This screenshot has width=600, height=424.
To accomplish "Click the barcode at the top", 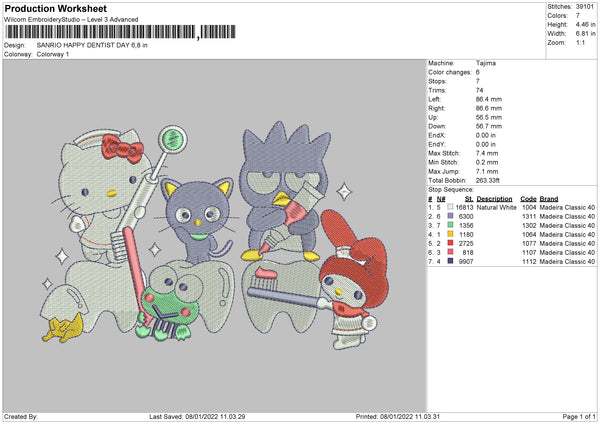I will click(121, 32).
